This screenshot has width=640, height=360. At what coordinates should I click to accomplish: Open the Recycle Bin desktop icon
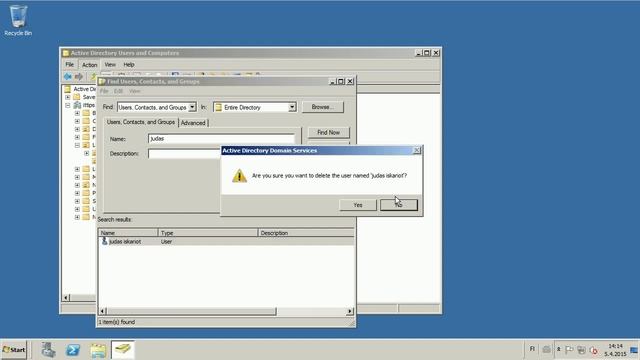pyautogui.click(x=18, y=20)
